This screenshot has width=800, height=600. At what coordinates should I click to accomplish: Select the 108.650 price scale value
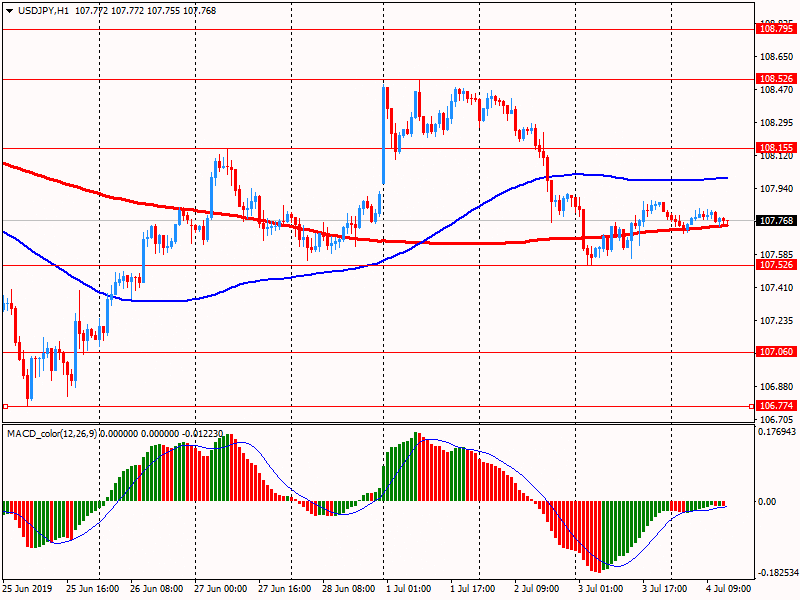coord(777,57)
